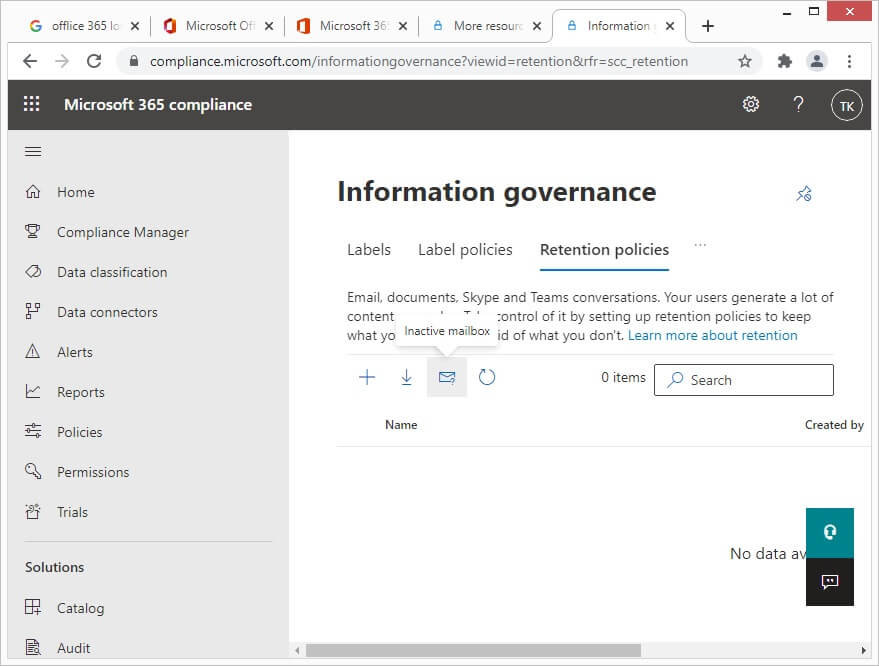Close the More resources browser tab
Image resolution: width=879 pixels, height=666 pixels.
pos(536,26)
